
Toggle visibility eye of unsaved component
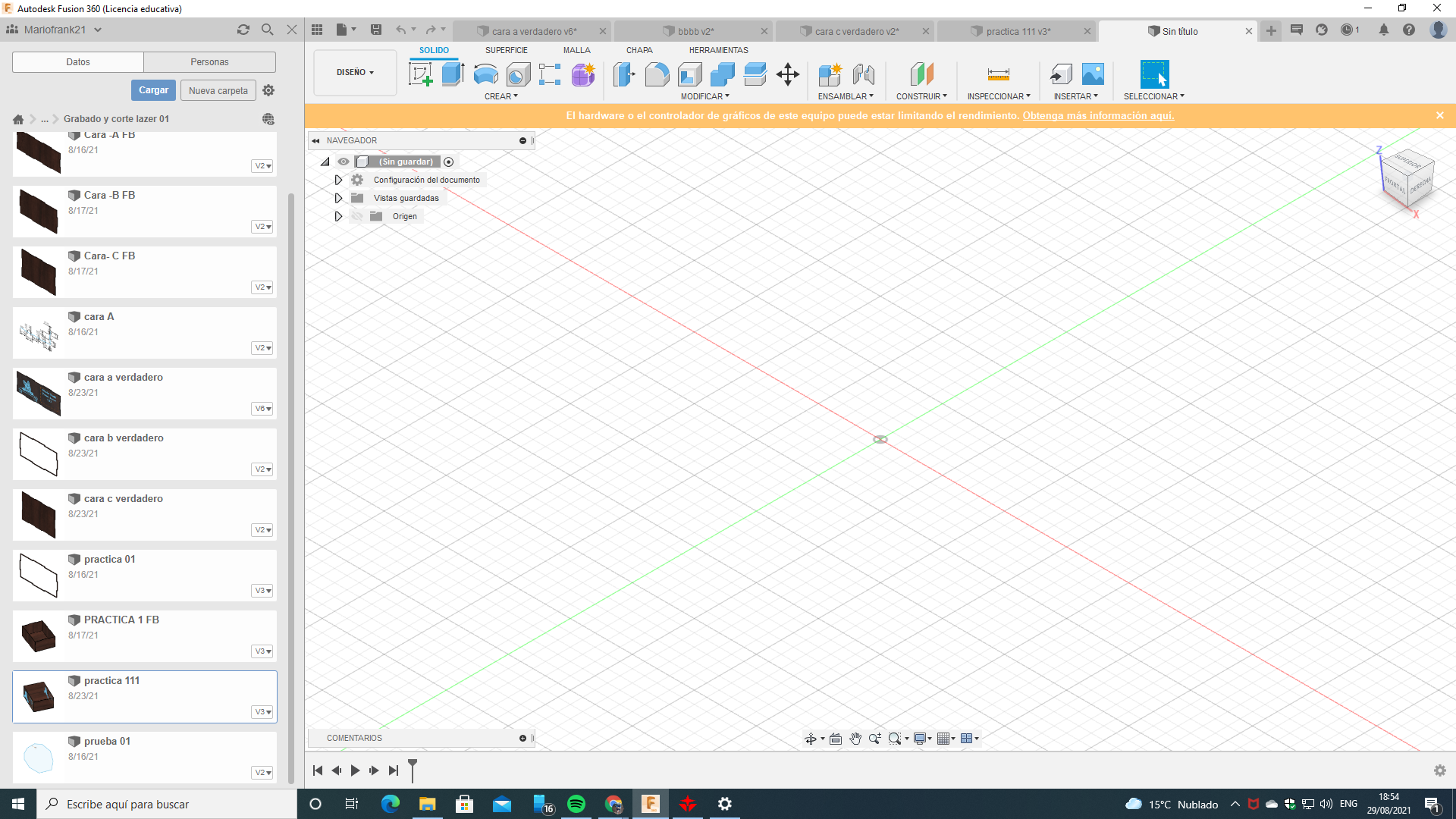344,162
